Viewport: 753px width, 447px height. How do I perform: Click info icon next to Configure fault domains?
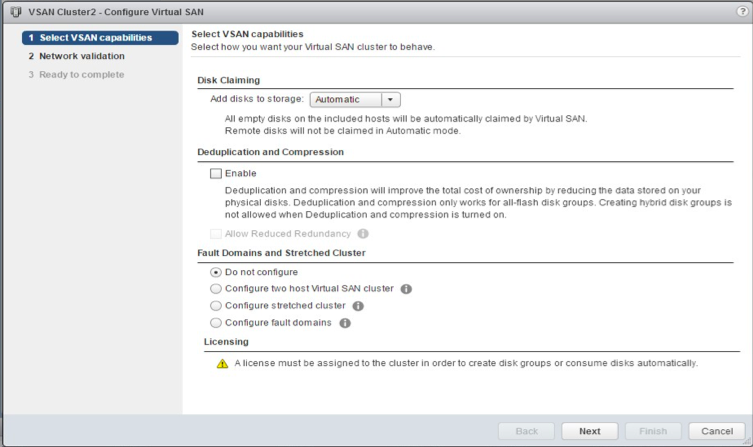[x=344, y=323]
